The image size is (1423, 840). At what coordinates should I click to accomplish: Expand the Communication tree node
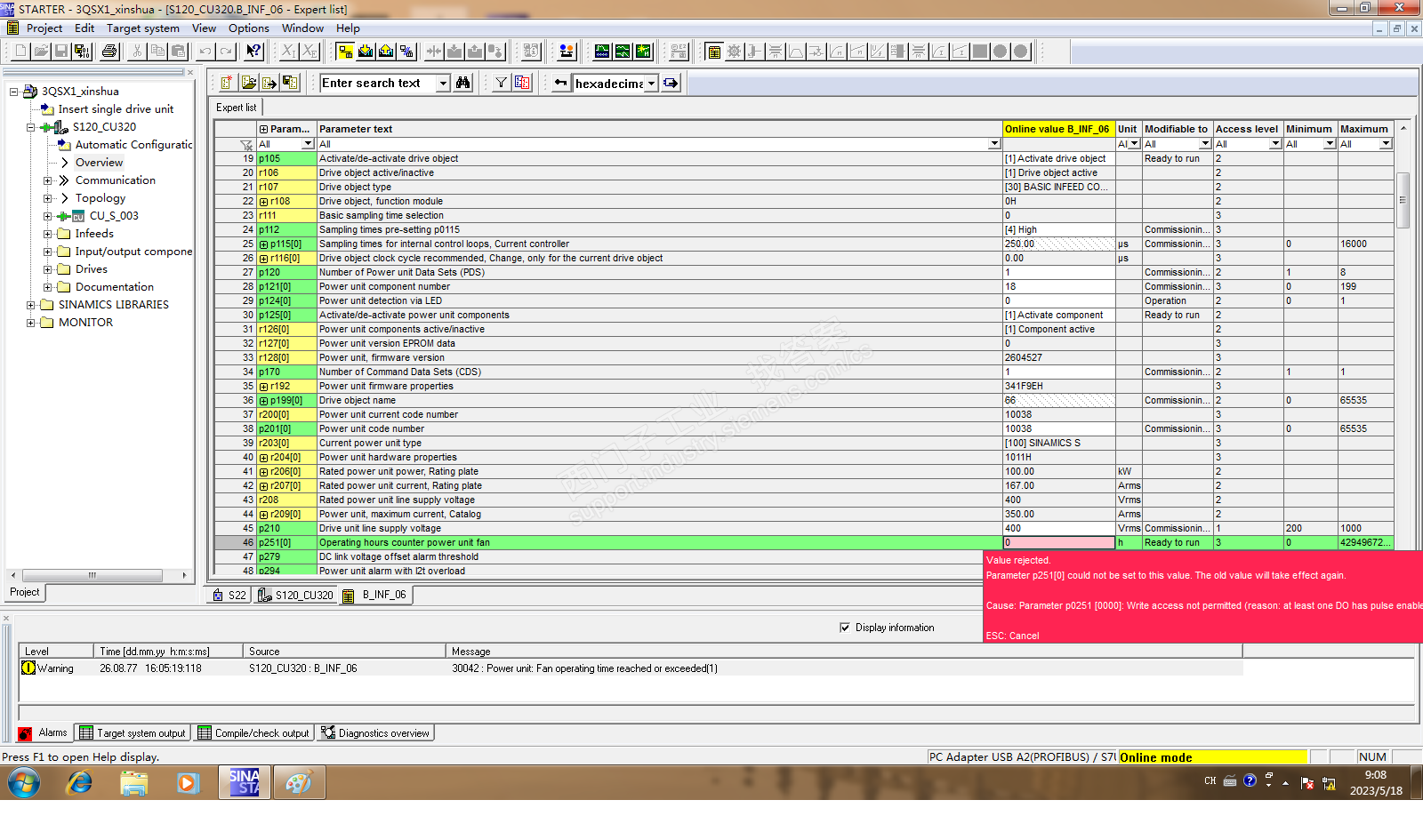(48, 180)
